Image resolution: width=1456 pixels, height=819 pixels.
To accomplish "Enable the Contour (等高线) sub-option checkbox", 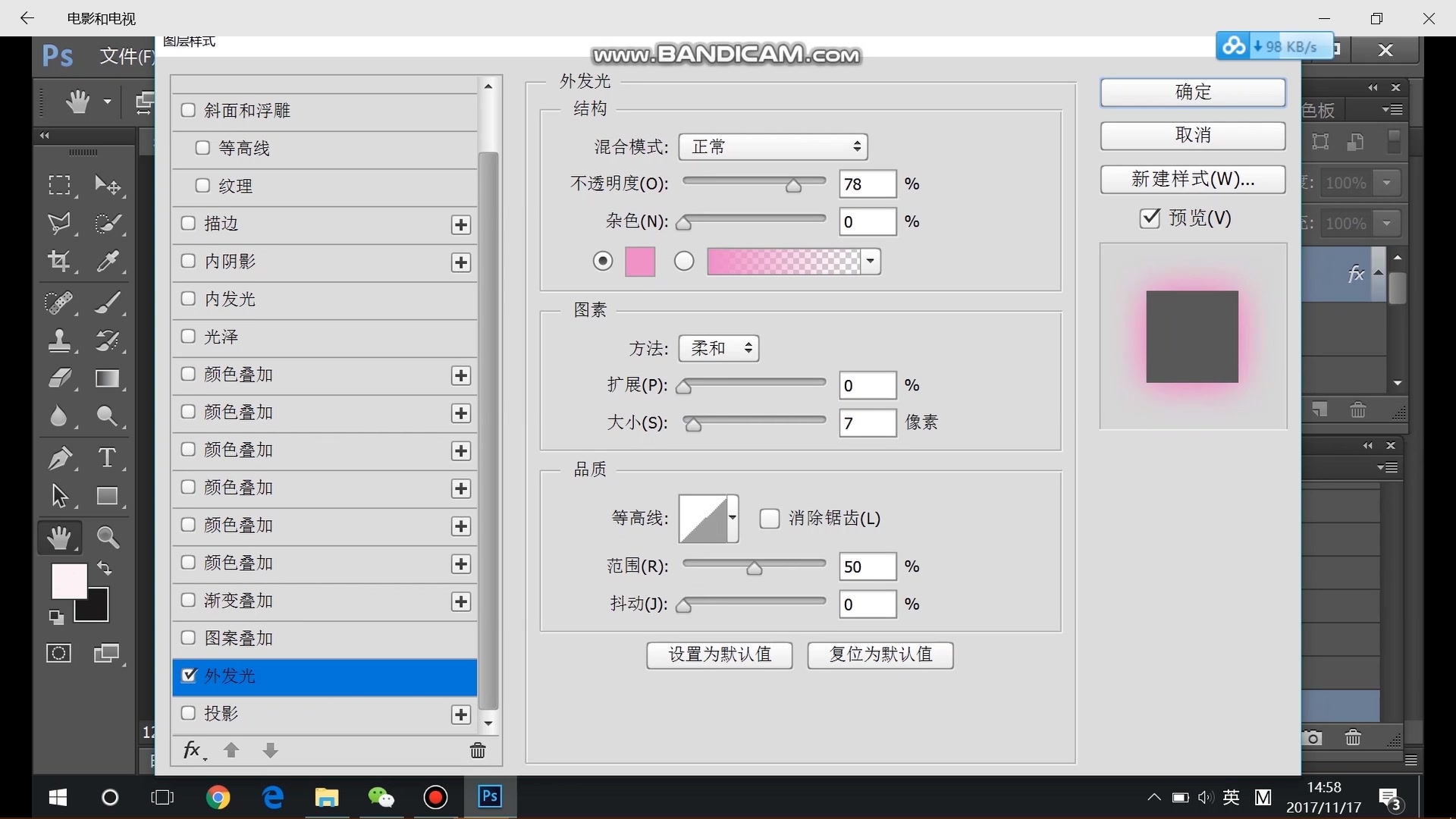I will point(202,148).
